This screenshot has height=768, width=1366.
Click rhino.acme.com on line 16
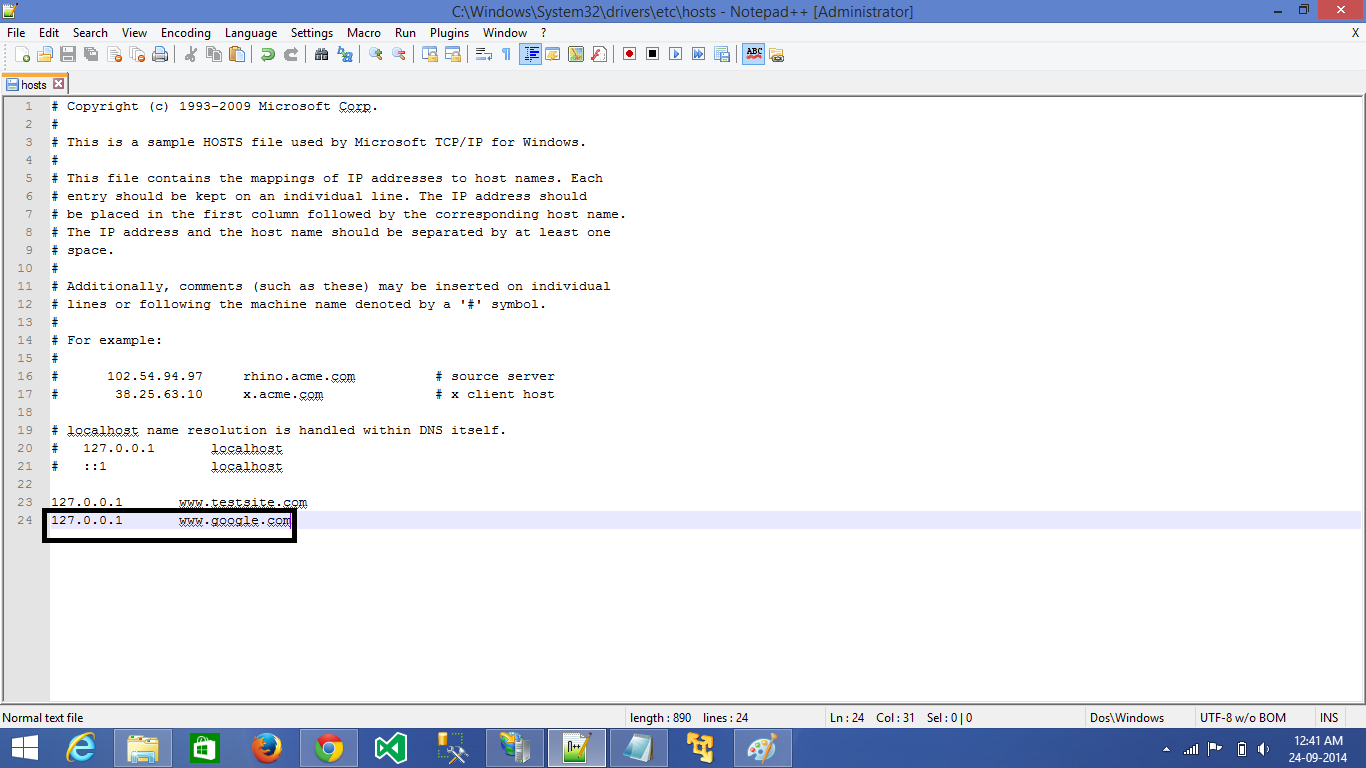click(x=299, y=376)
